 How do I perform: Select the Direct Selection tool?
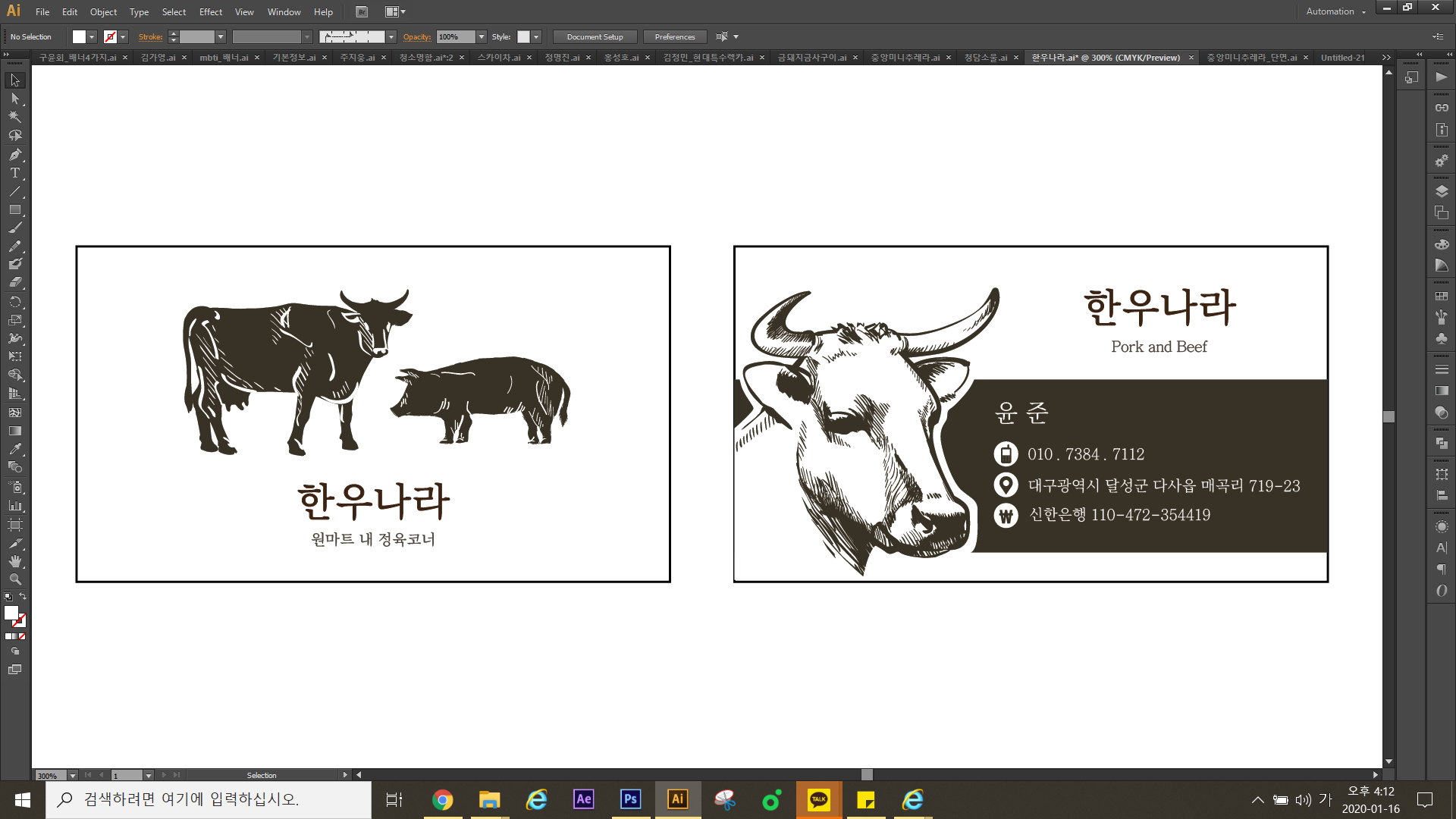(15, 99)
